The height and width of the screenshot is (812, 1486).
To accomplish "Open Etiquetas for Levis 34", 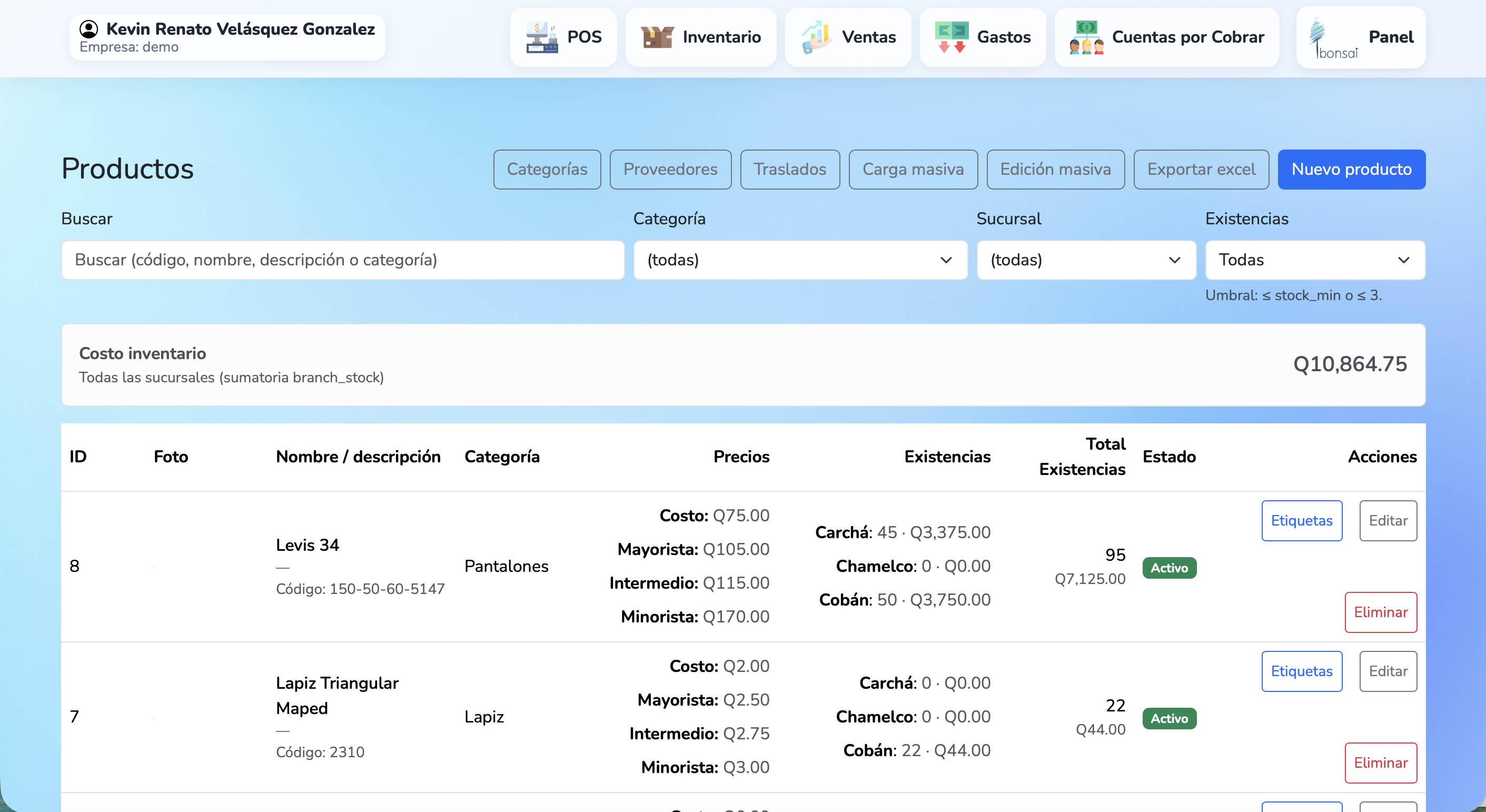I will (1301, 521).
